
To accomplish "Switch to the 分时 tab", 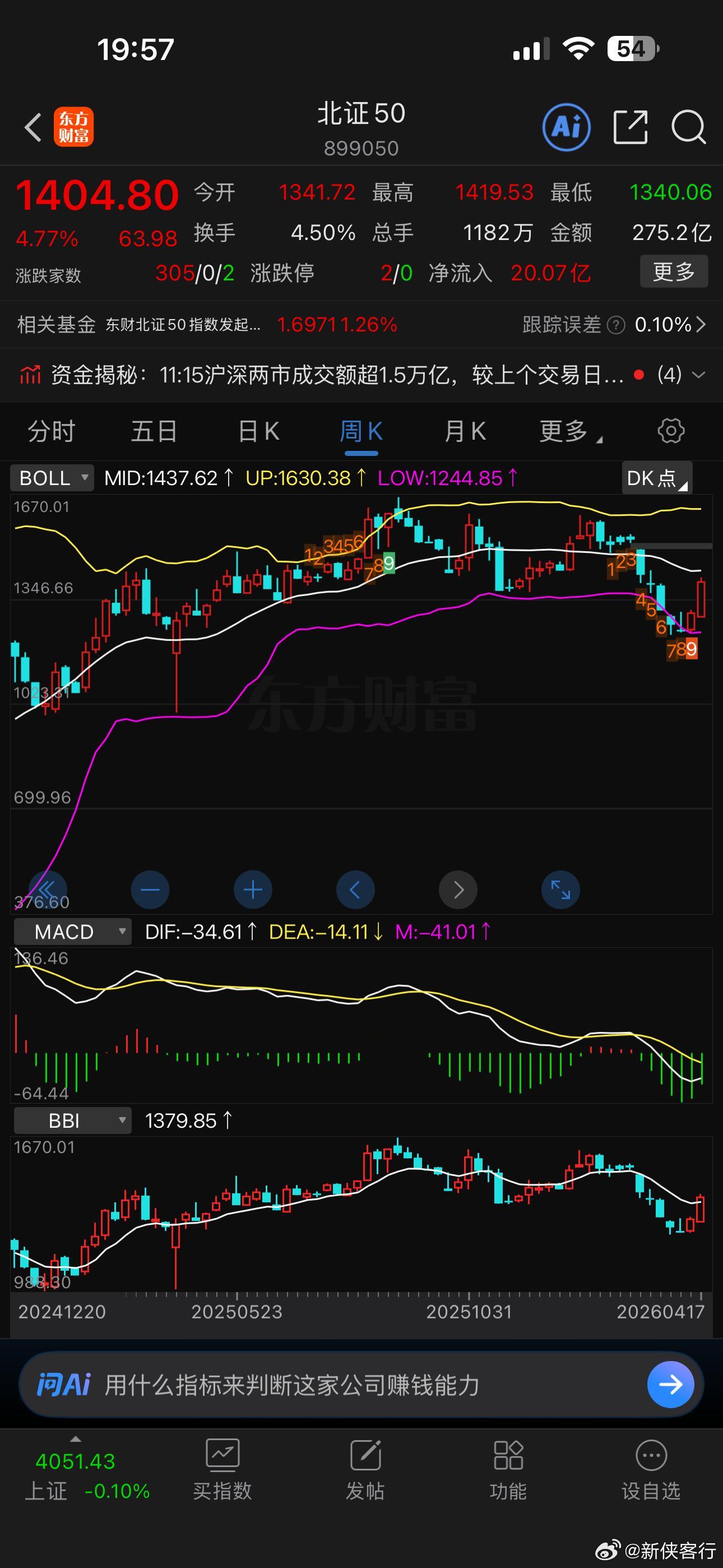I will 52,432.
